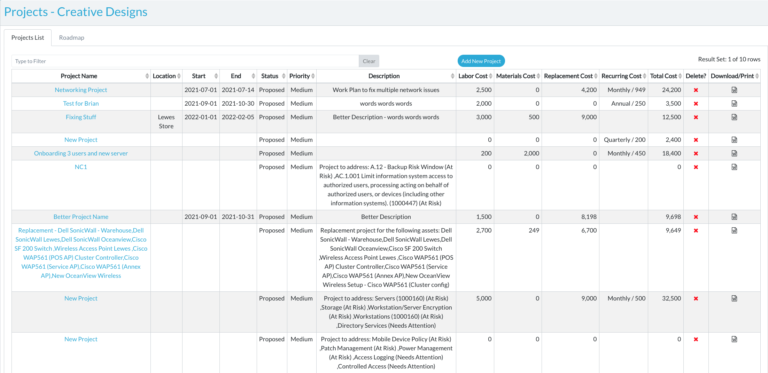The width and height of the screenshot is (768, 373).
Task: Sort table by Recurring Cost
Action: (624, 76)
